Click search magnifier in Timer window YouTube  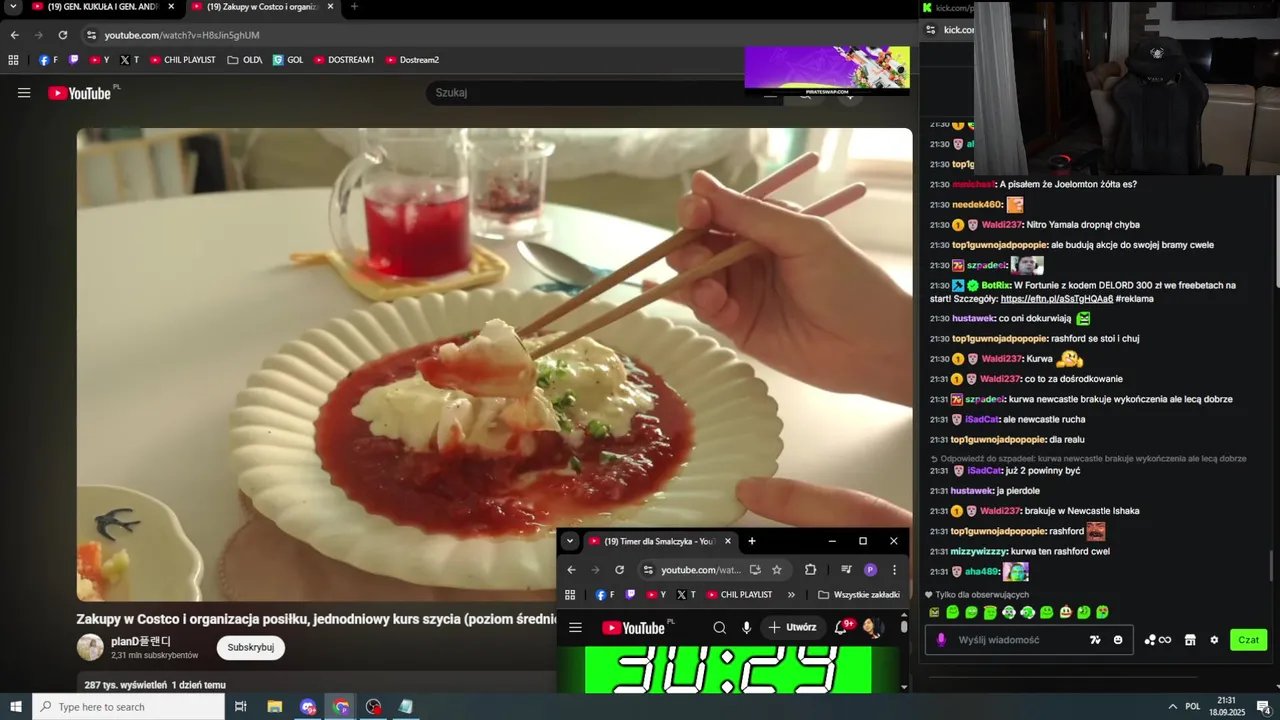(719, 628)
